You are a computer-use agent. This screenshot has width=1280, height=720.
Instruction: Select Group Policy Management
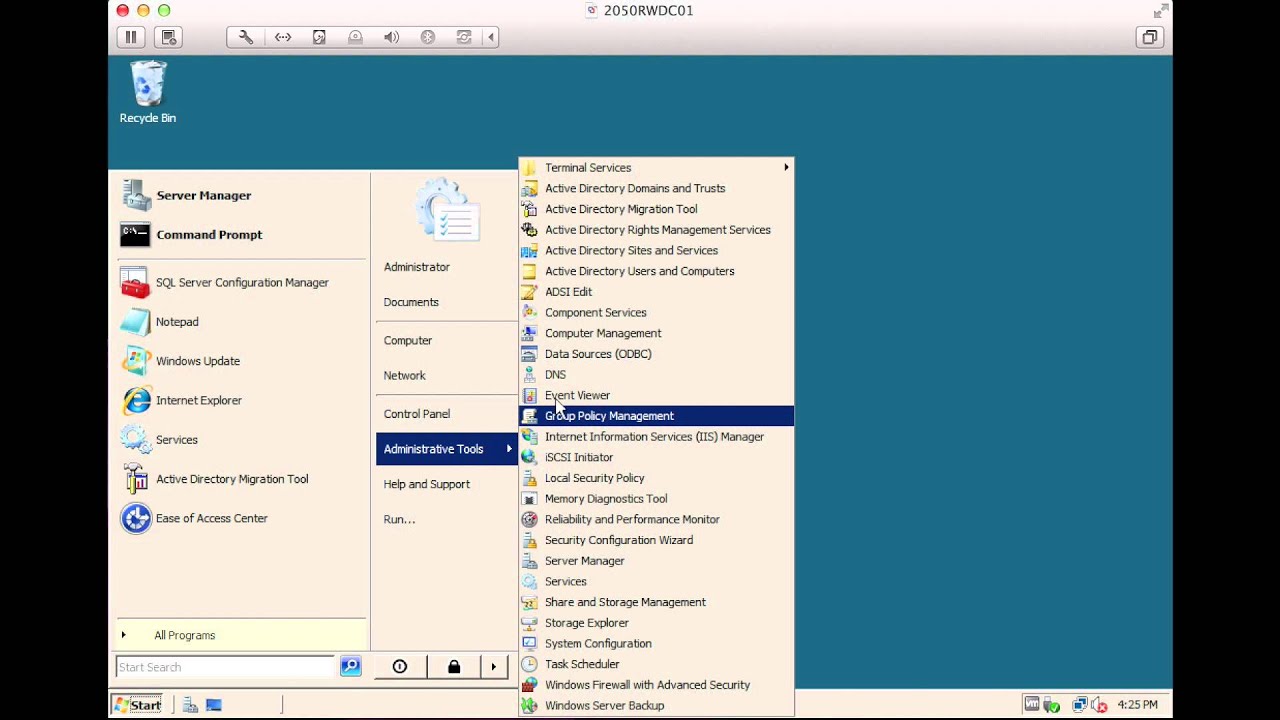click(x=656, y=416)
